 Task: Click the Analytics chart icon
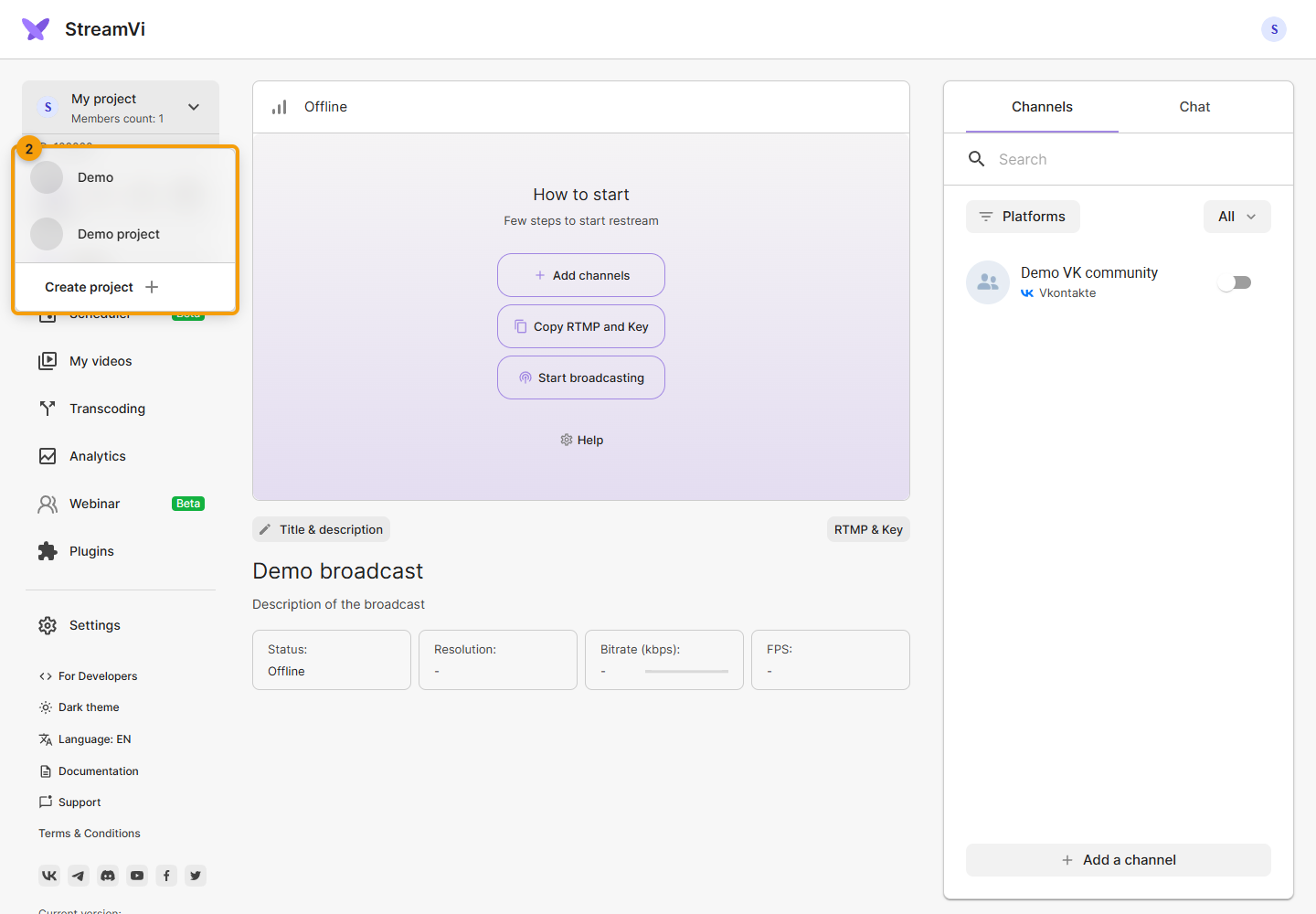48,456
